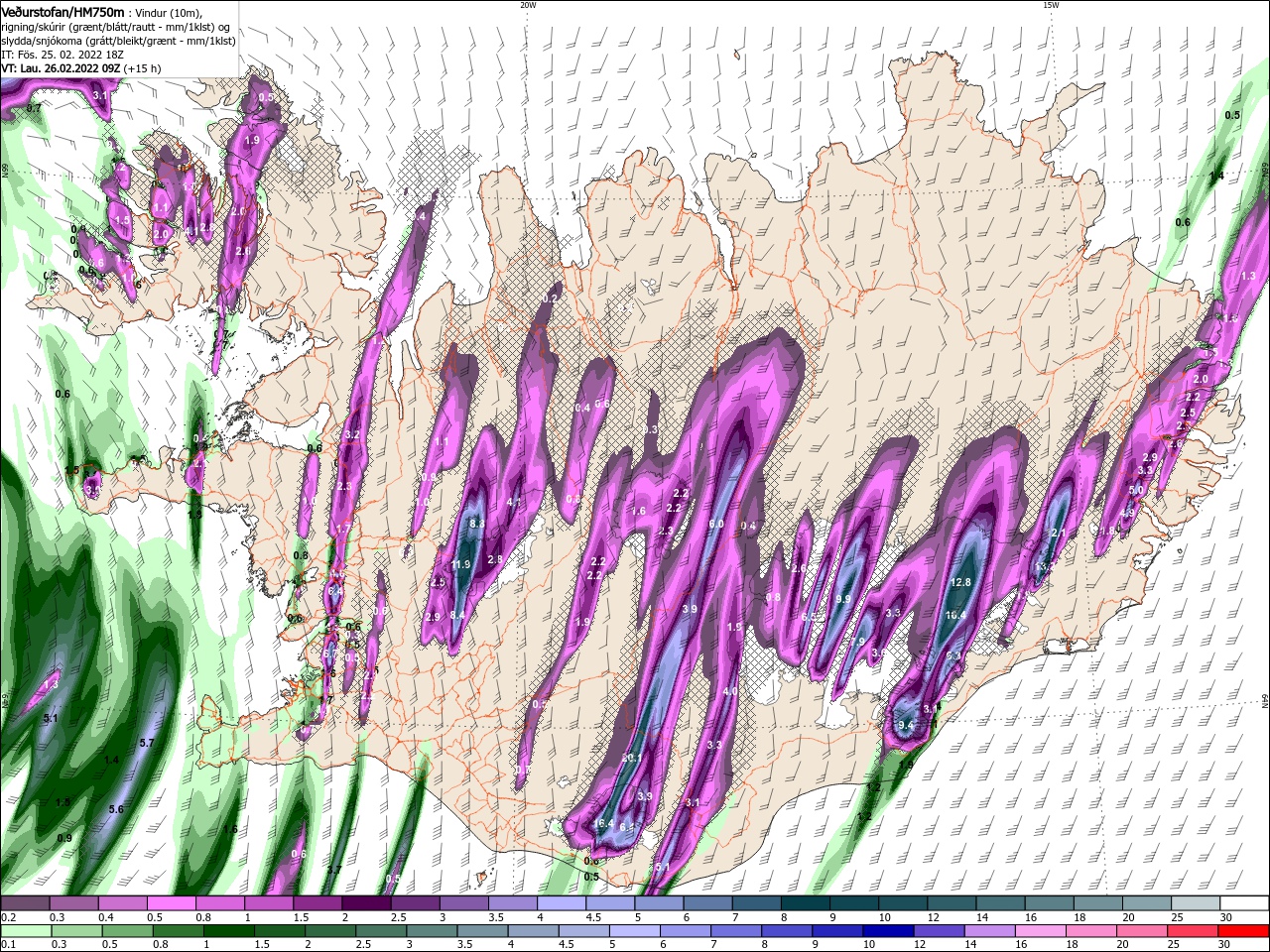This screenshot has width=1270, height=952.
Task: Click the valid time 'VT: Lau. 26.02.2022 09Z'
Action: 61,68
